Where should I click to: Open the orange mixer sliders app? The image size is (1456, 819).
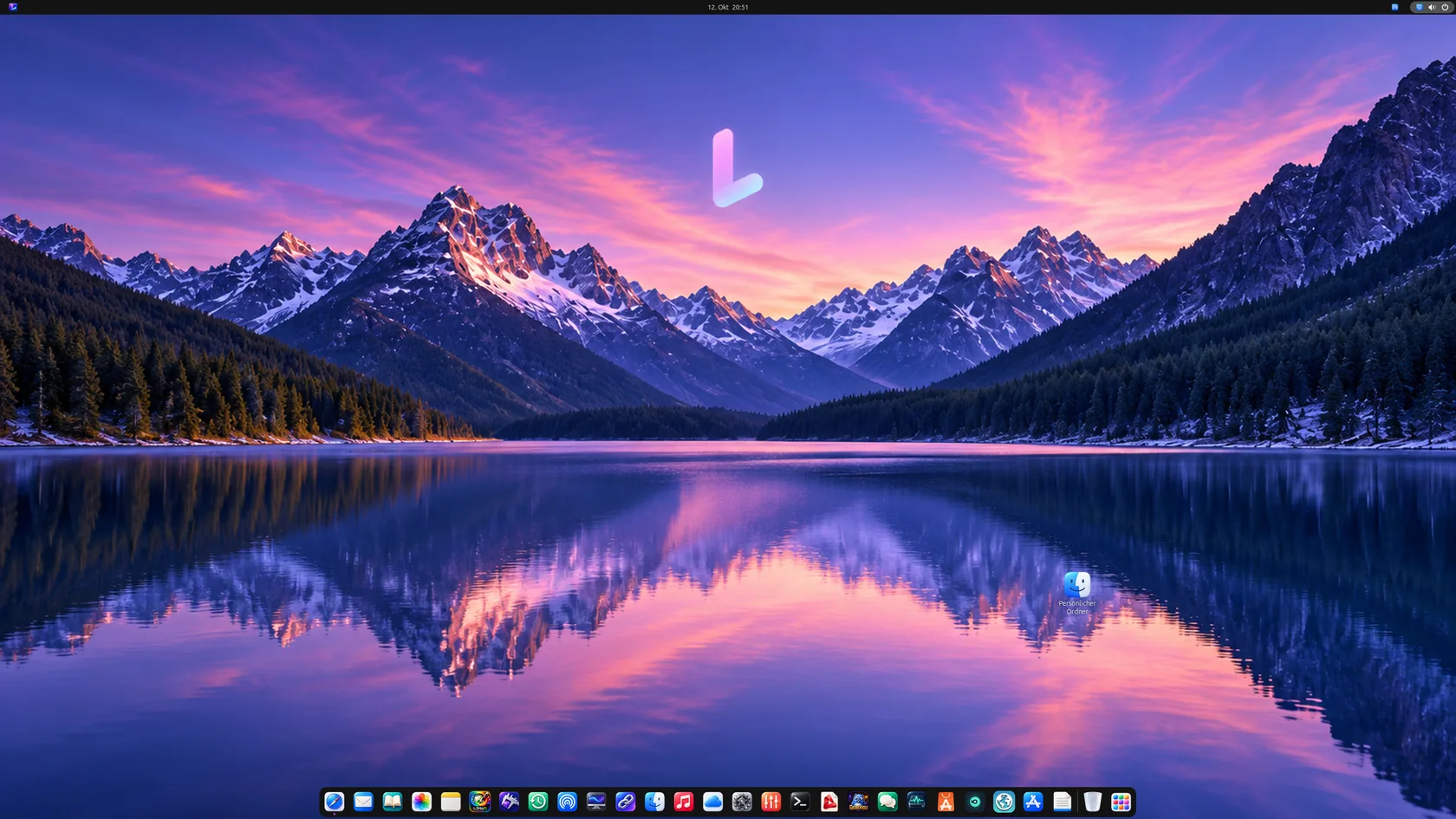pyautogui.click(x=771, y=802)
